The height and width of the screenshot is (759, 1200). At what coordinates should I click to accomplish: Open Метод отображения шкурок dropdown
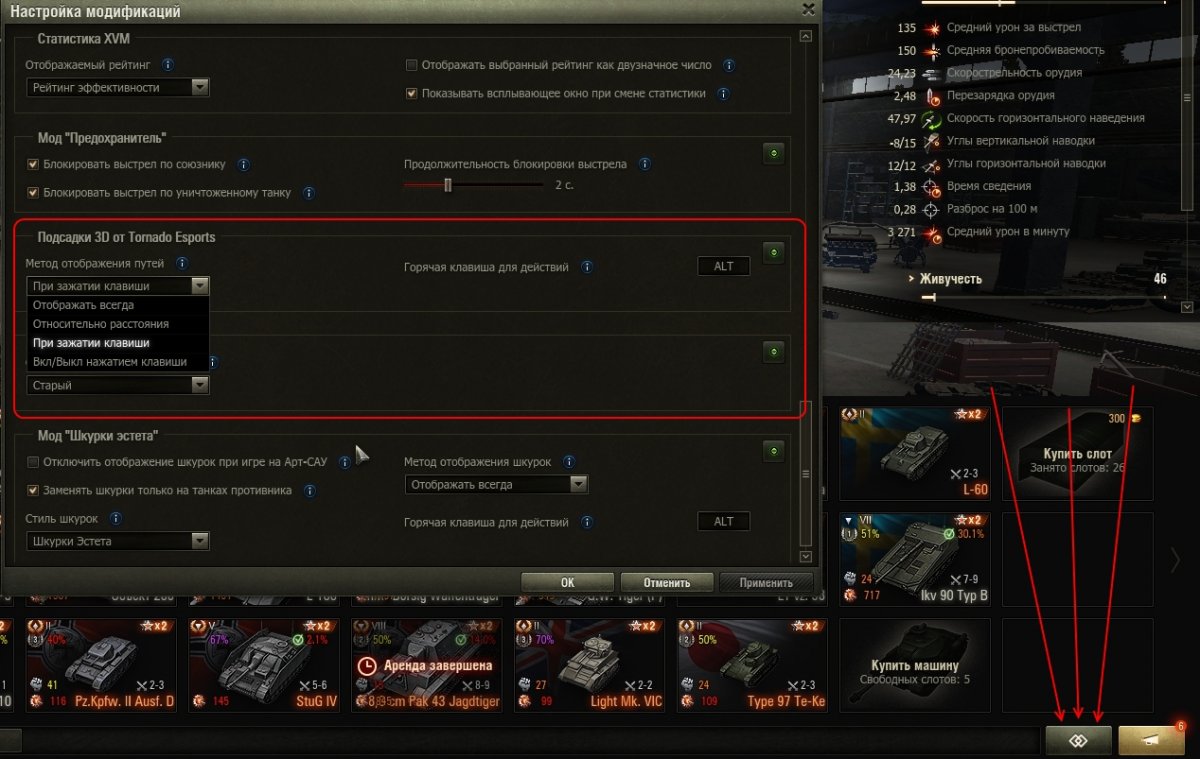tap(496, 484)
